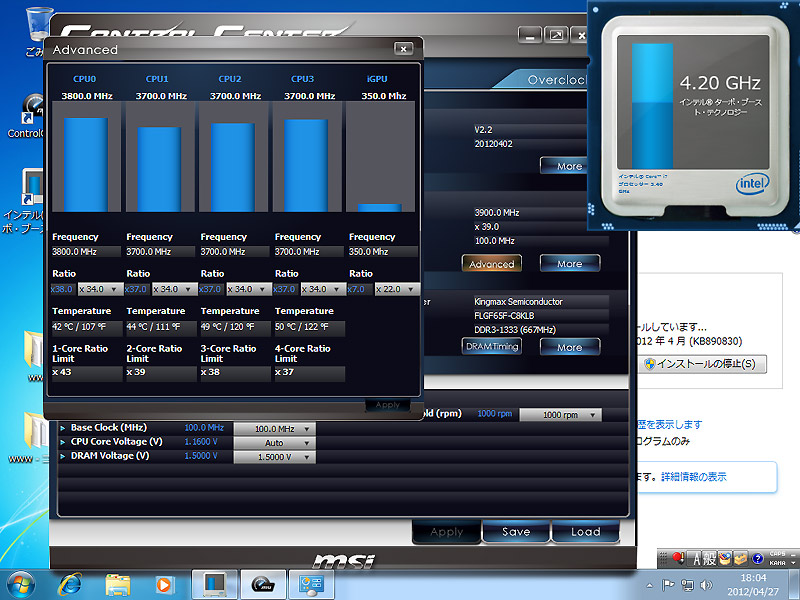Open the IME pad icon

(x=725, y=559)
